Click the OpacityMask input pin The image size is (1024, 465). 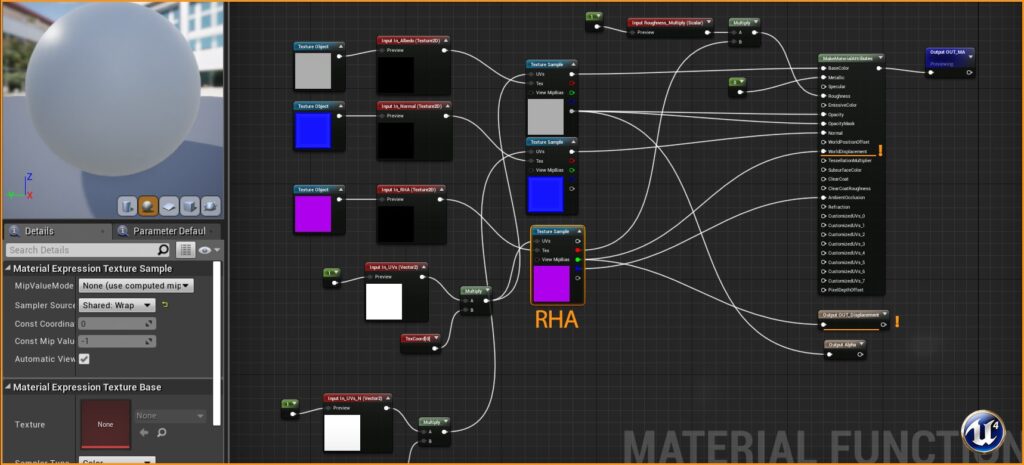click(823, 123)
